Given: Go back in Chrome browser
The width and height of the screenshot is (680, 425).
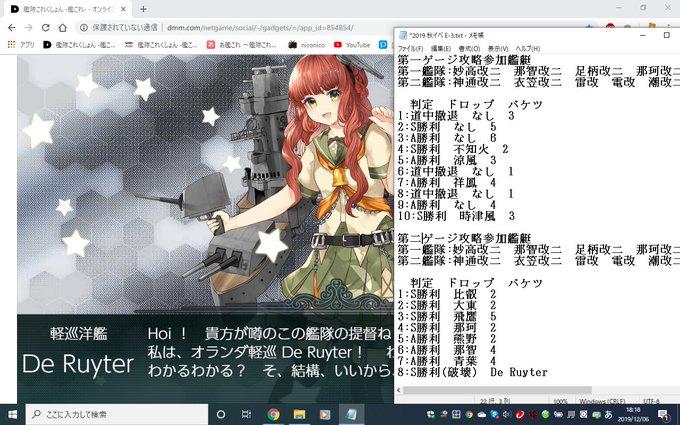Looking at the screenshot, I should coord(12,28).
